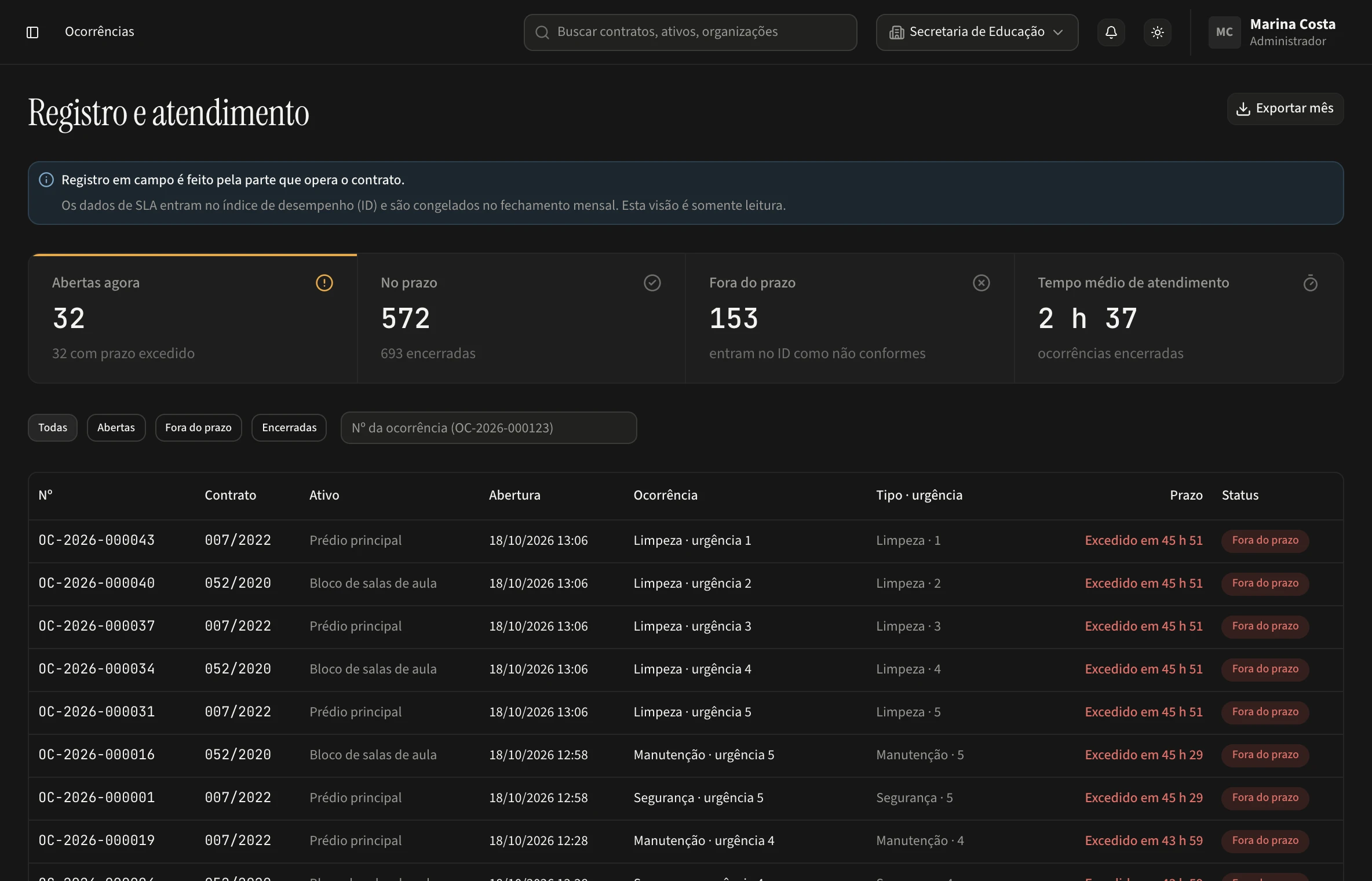Viewport: 1372px width, 881px height.
Task: Select the Todas filter tab
Action: 53,428
